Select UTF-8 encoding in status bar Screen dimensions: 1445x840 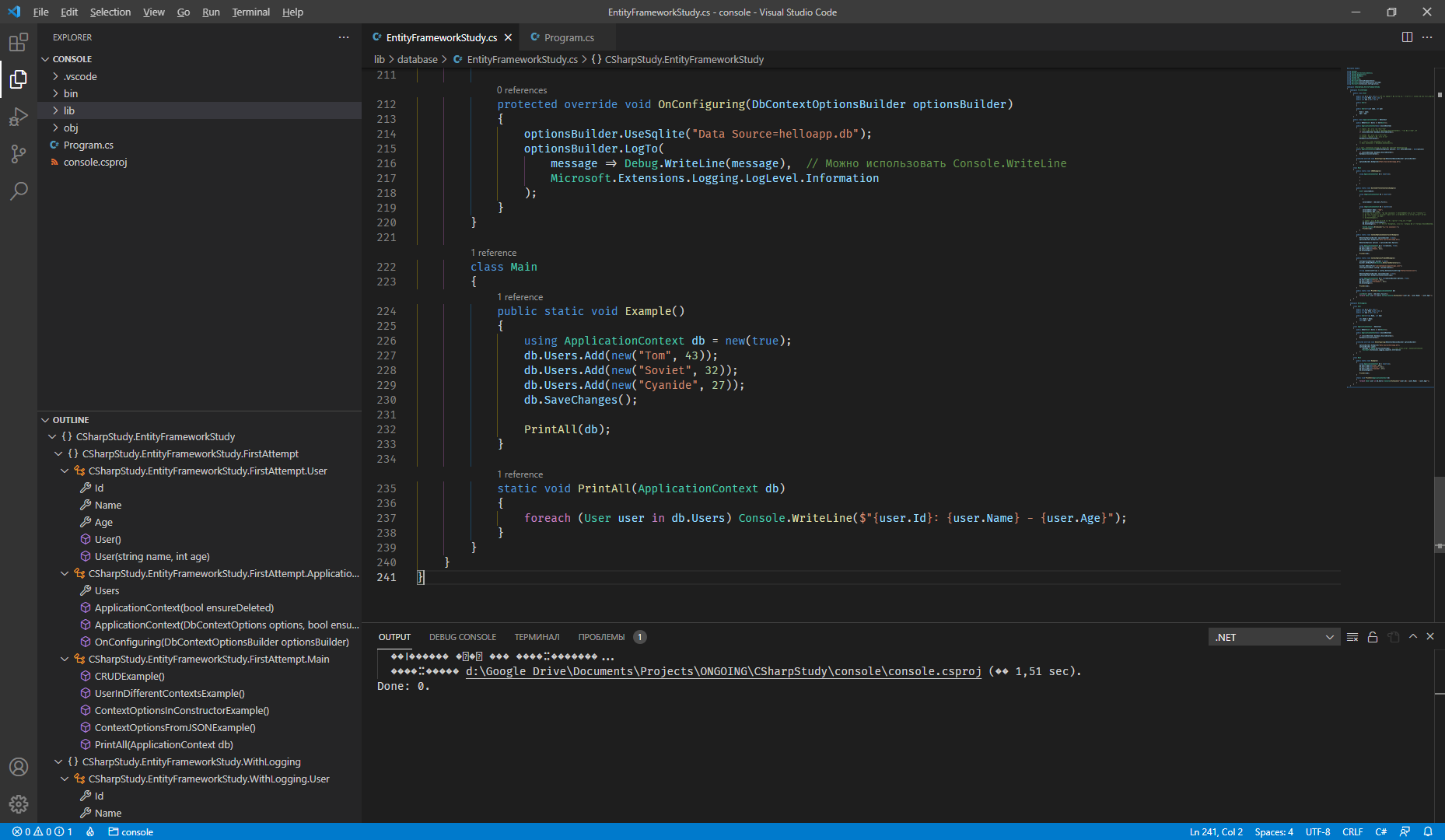pos(1317,831)
